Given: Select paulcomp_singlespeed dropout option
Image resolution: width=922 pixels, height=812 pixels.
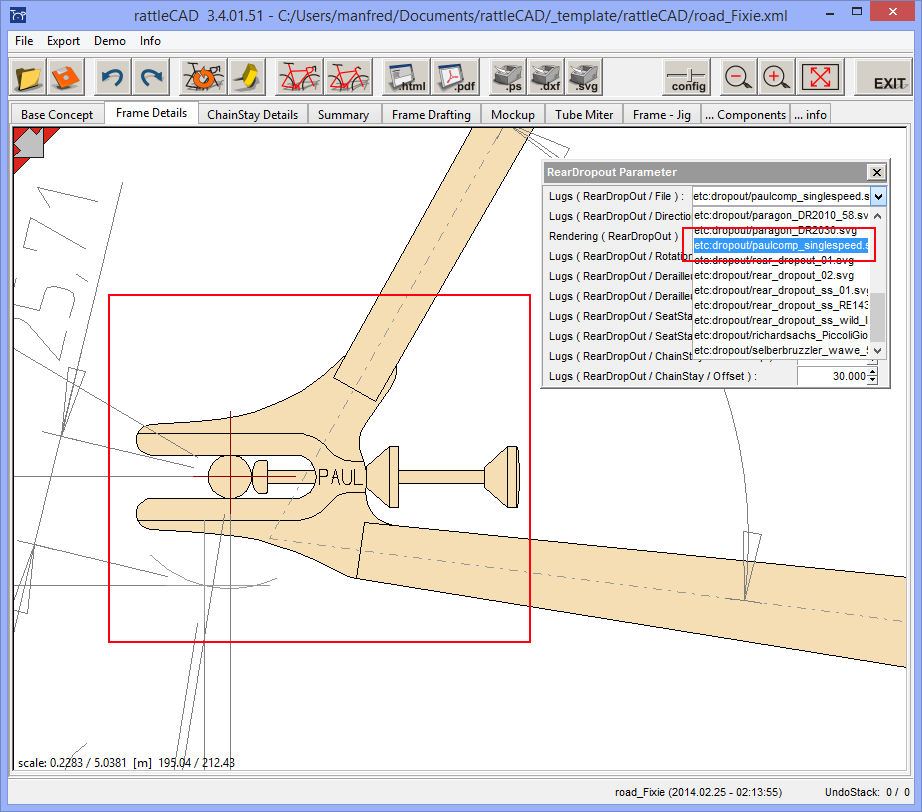Looking at the screenshot, I should (x=781, y=245).
